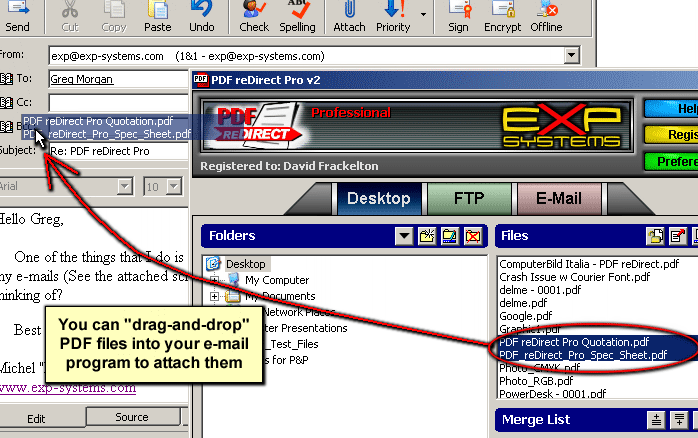Select PowerDesk - 0001.pdf file
The image size is (698, 438).
[x=552, y=394]
